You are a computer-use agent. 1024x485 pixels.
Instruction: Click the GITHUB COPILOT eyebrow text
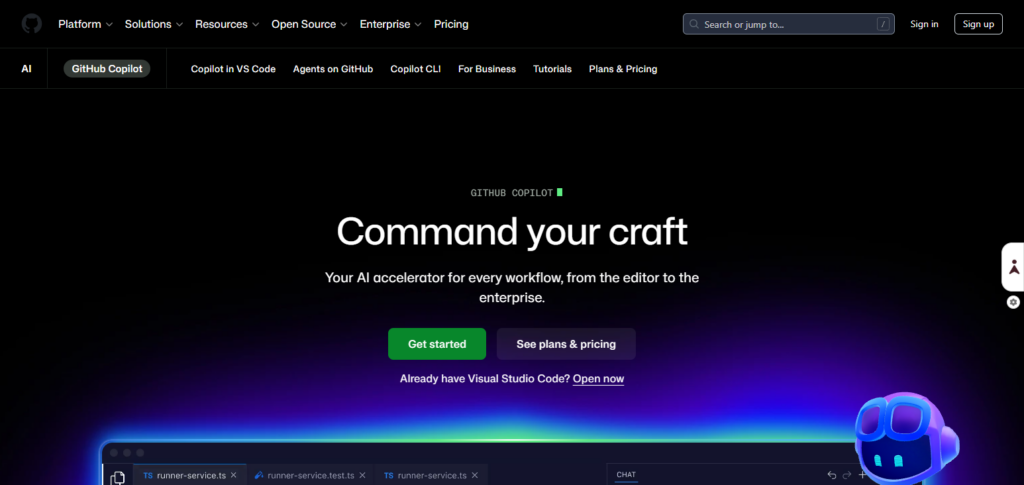pos(512,193)
